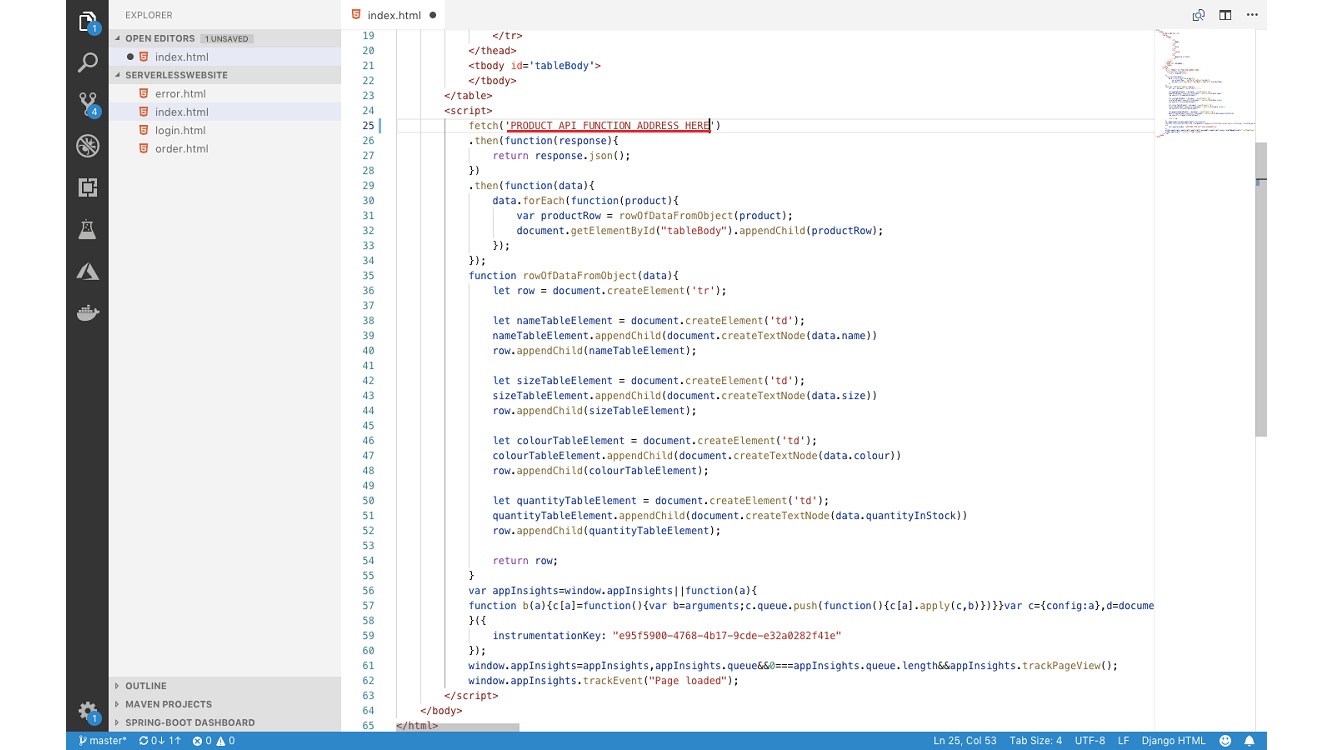Click the EXPLORER panel title

pos(148,15)
